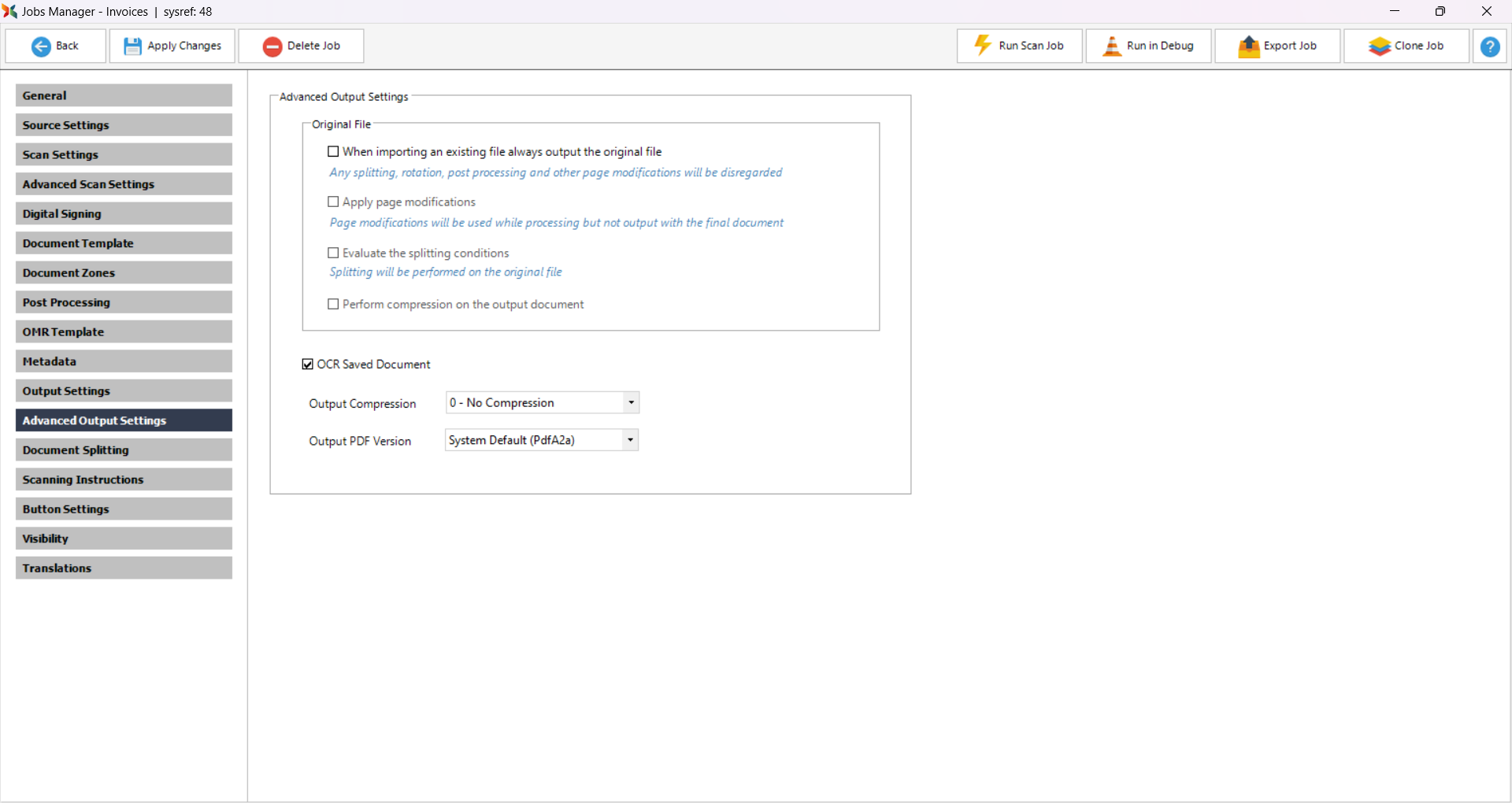This screenshot has width=1512, height=803.
Task: Uncheck the OCR Saved Document checkbox
Action: 308,364
